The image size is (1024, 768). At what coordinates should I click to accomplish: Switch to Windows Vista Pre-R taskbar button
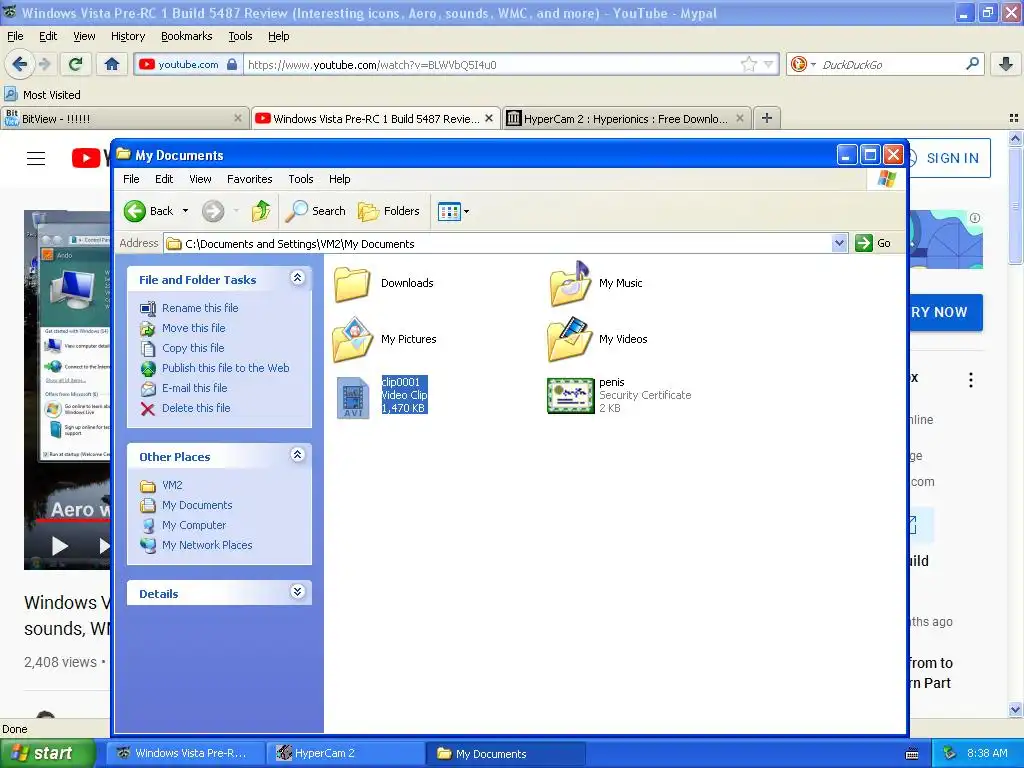point(186,753)
